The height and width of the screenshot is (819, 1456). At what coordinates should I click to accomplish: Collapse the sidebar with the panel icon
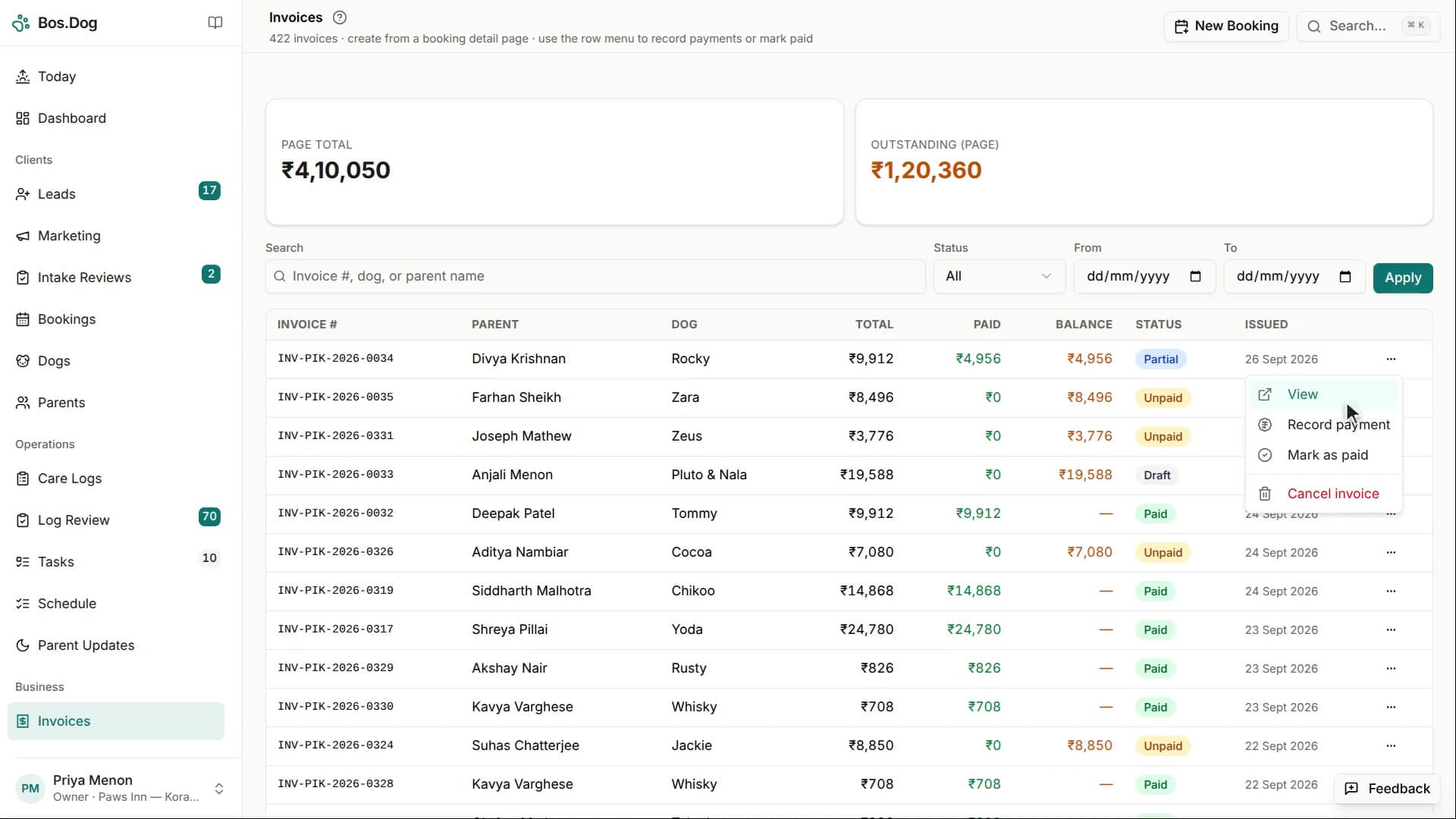click(215, 23)
